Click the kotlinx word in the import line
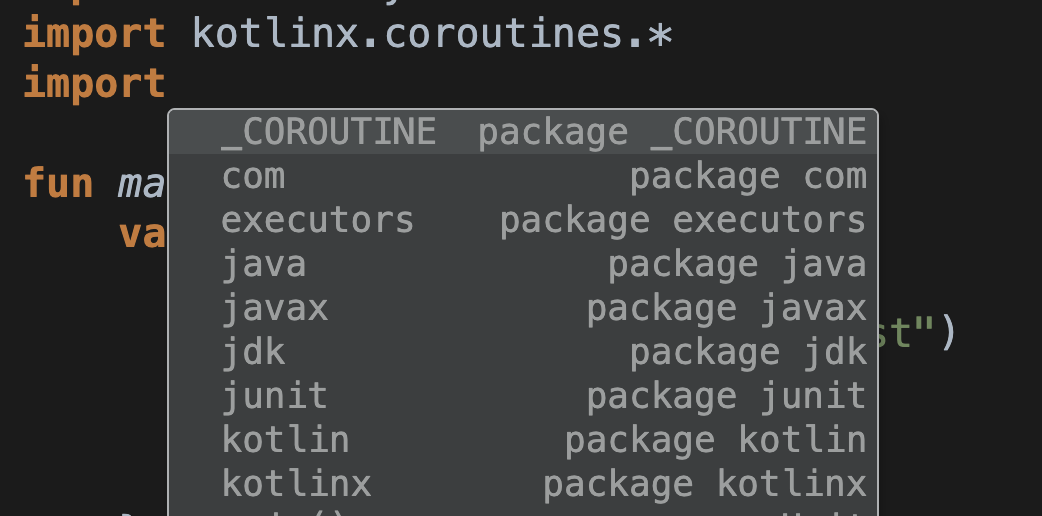Image resolution: width=1042 pixels, height=516 pixels. click(275, 33)
